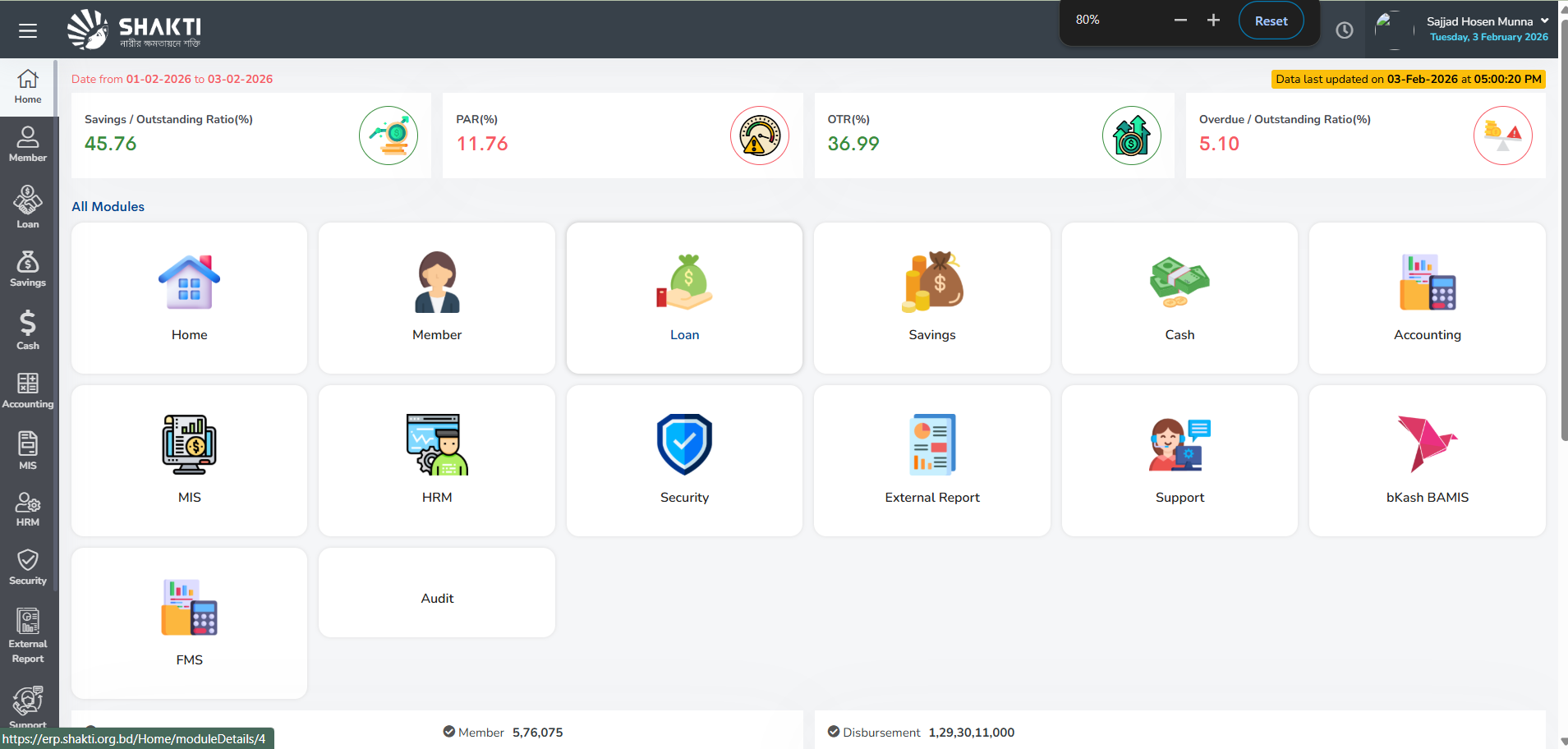Open the FMS module card
This screenshot has height=749, width=1568.
[x=189, y=623]
